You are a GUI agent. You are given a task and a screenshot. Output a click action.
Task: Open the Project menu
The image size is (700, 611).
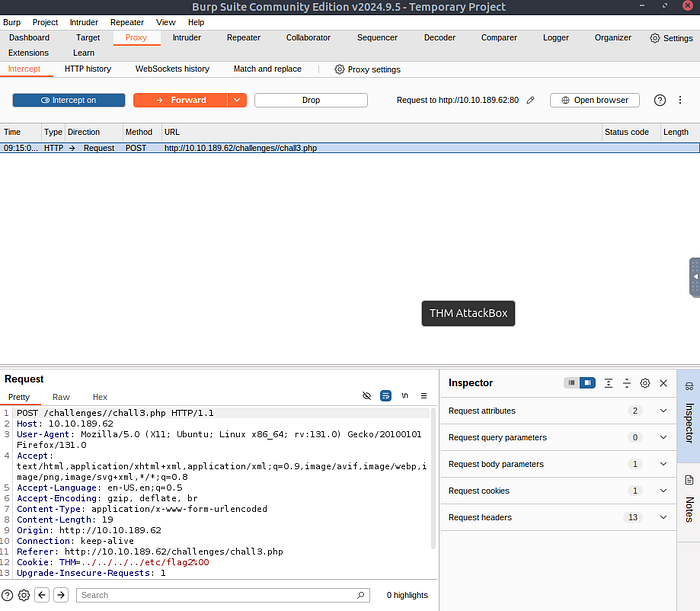click(x=45, y=22)
